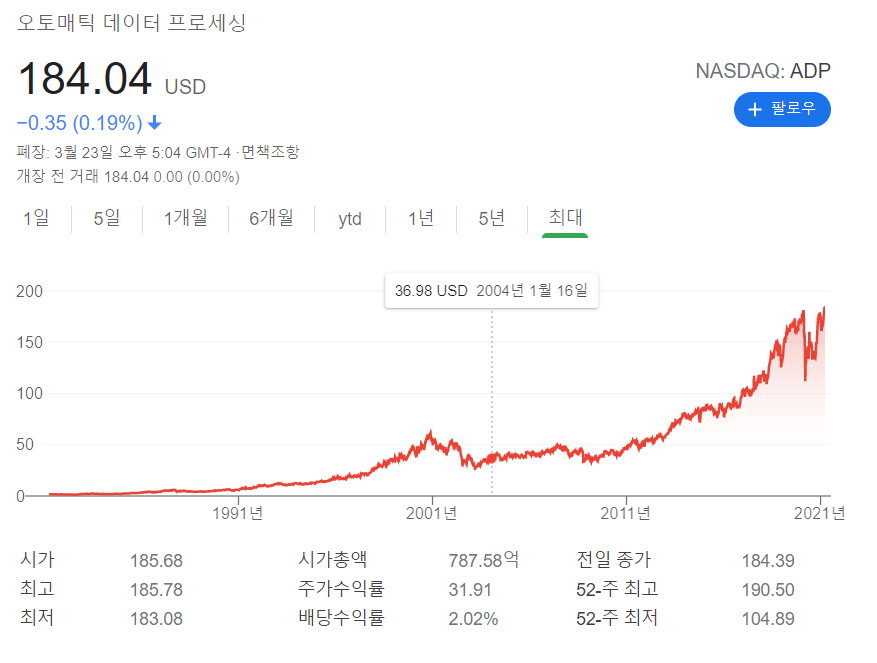Image resolution: width=877 pixels, height=663 pixels.
Task: Click the blue downward arrow beside the price change
Action: coord(157,122)
